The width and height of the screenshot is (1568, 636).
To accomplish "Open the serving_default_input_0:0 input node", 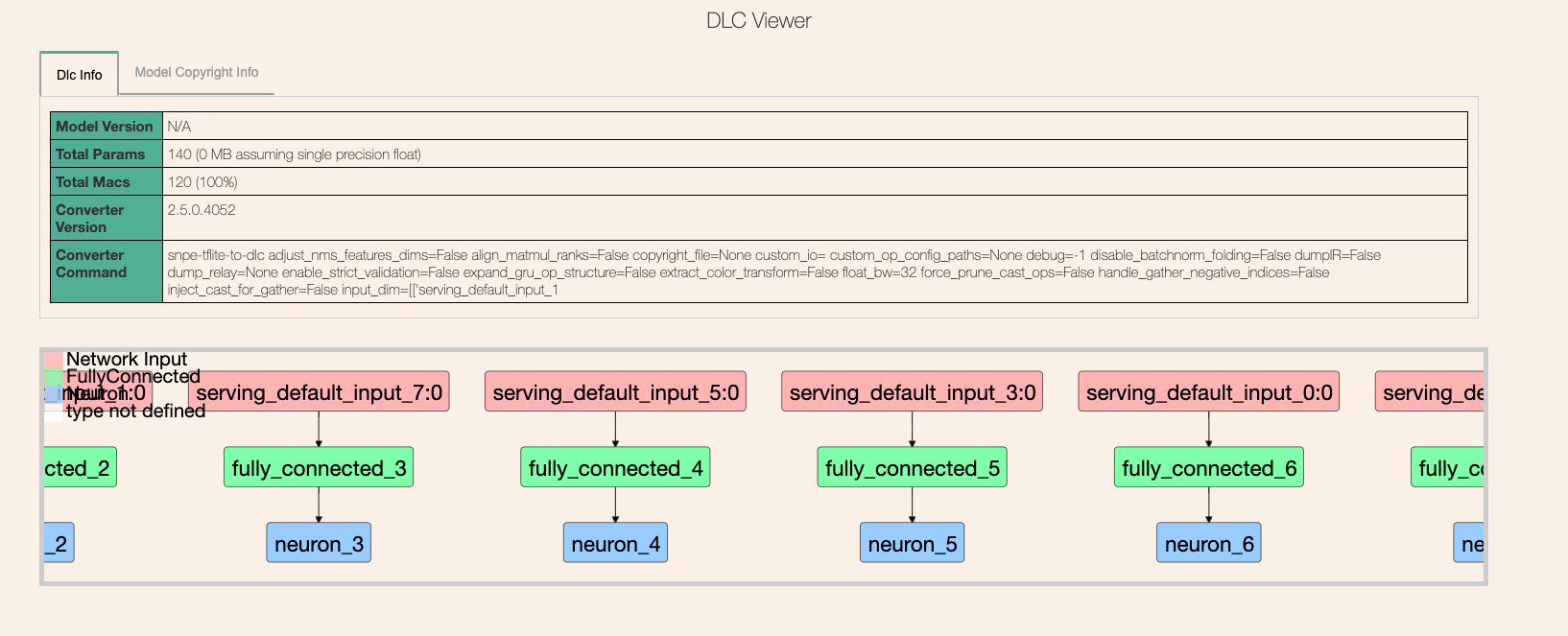I will point(1208,391).
